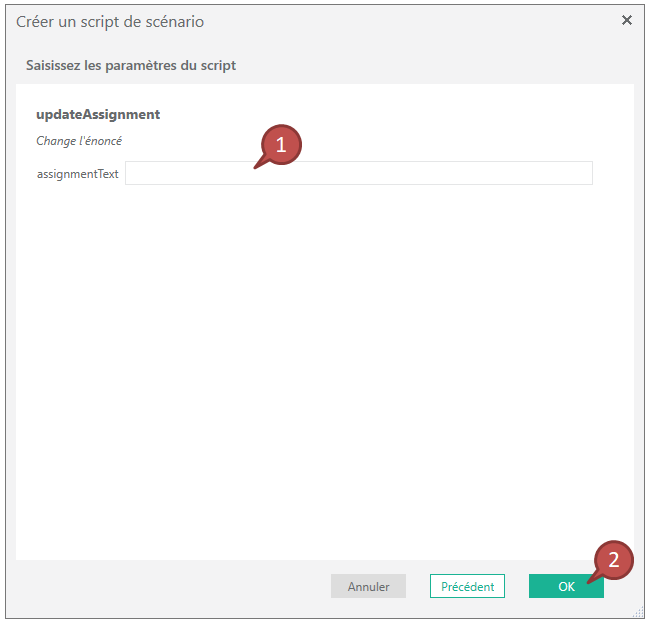This screenshot has height=625, width=650.
Task: Click the red callout marker 1
Action: (x=281, y=145)
